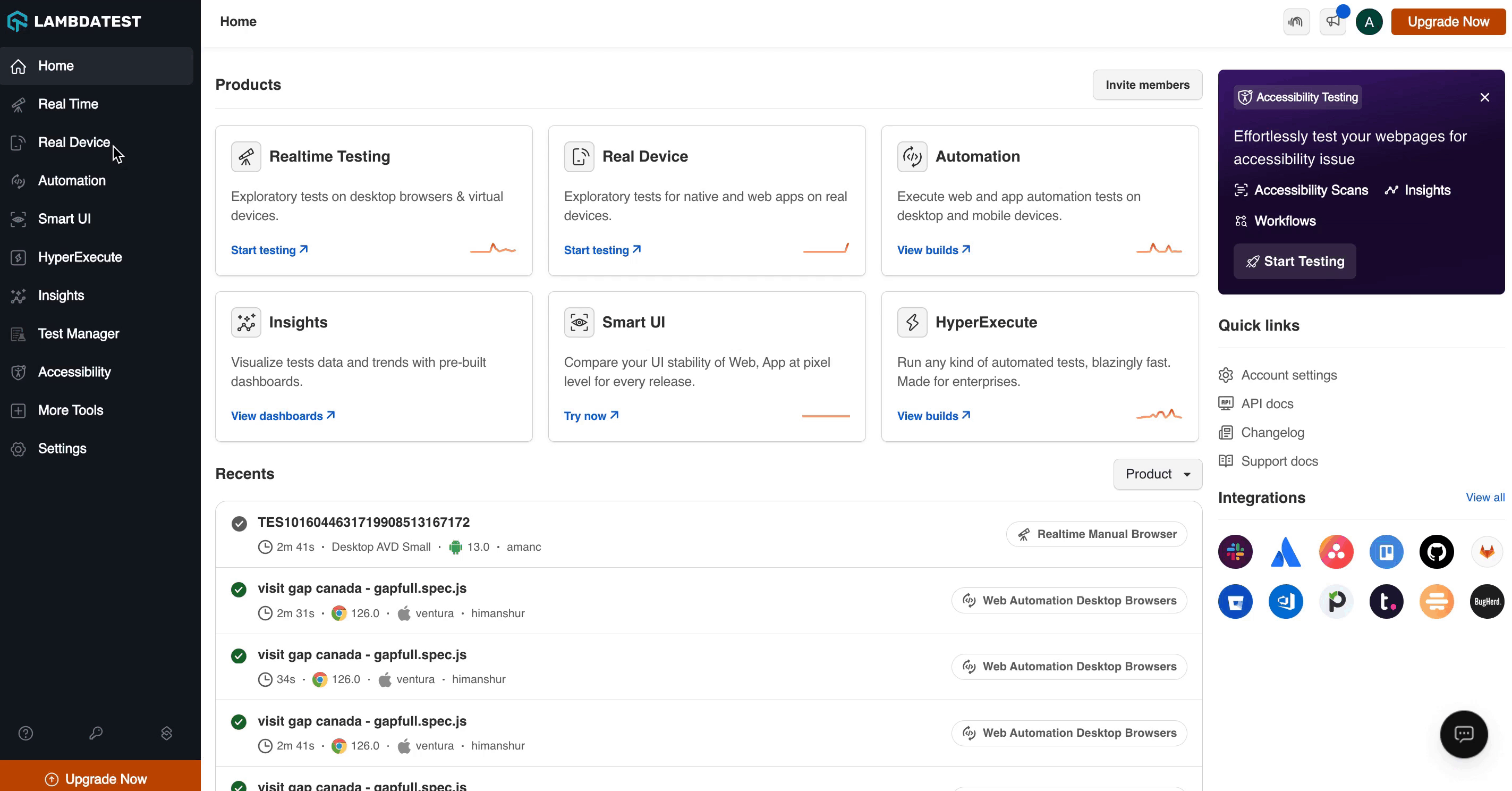Open Real Time from sidebar menu
The width and height of the screenshot is (1512, 791).
click(x=68, y=104)
